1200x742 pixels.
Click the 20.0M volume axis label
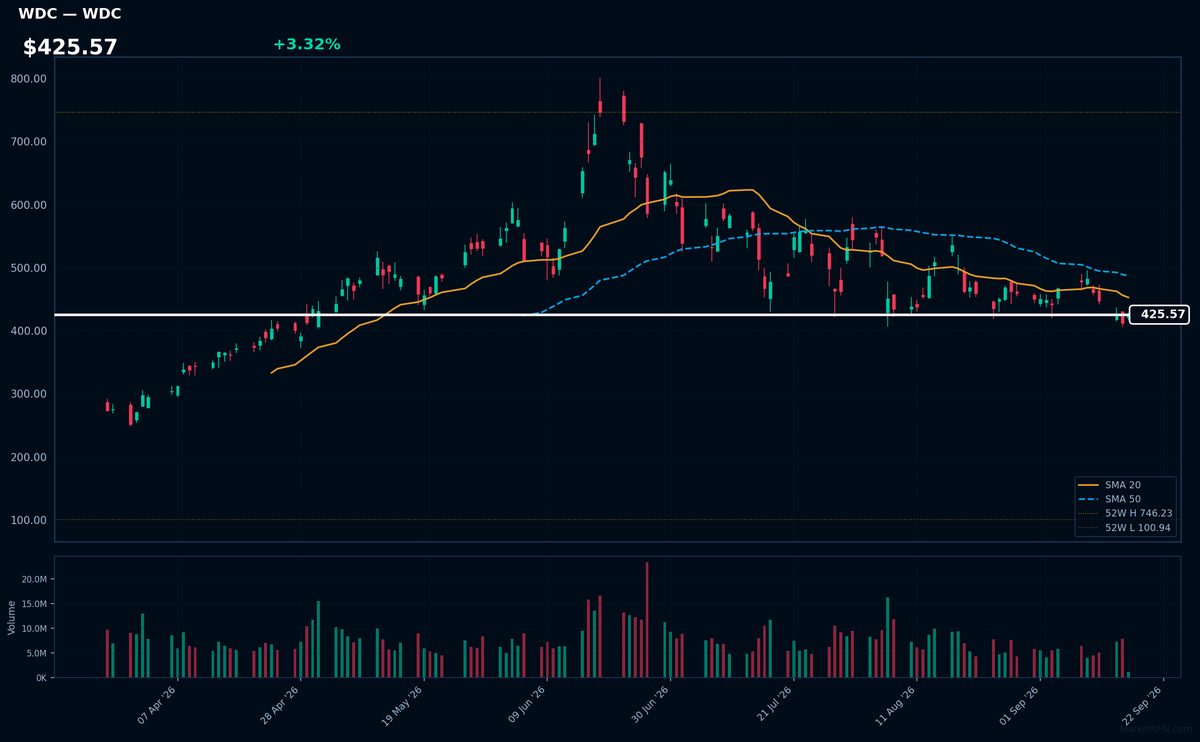[x=35, y=580]
